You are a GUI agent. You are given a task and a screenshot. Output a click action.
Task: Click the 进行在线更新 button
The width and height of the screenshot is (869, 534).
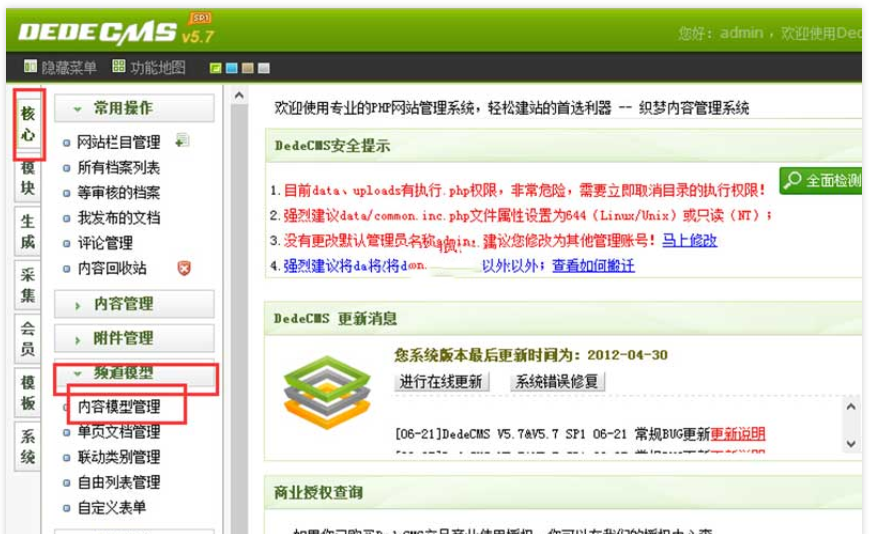click(x=441, y=381)
